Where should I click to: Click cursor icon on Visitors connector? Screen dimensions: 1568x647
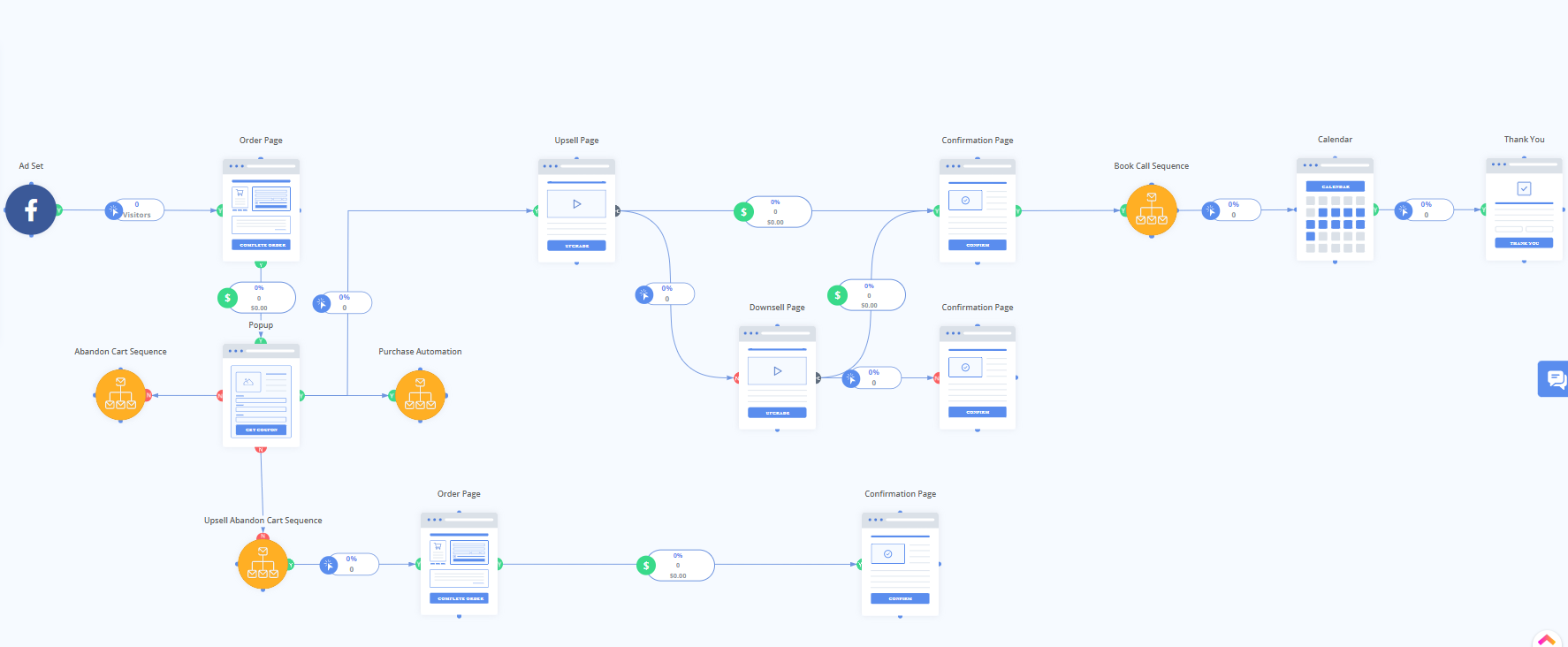pos(114,210)
